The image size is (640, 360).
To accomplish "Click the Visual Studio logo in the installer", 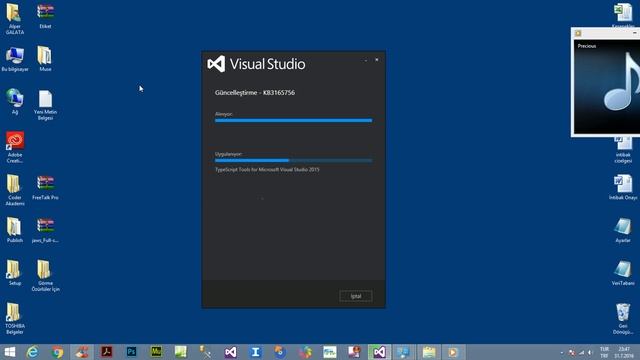I will click(x=216, y=64).
